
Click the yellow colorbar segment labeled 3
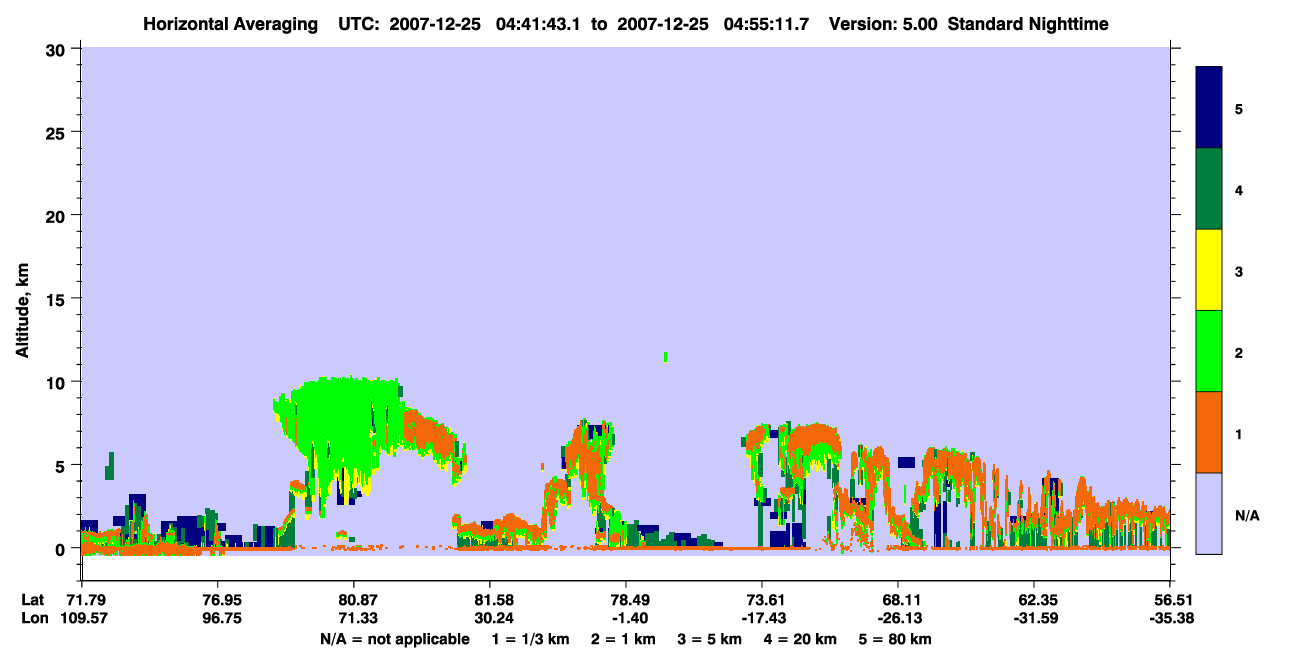(x=1209, y=270)
